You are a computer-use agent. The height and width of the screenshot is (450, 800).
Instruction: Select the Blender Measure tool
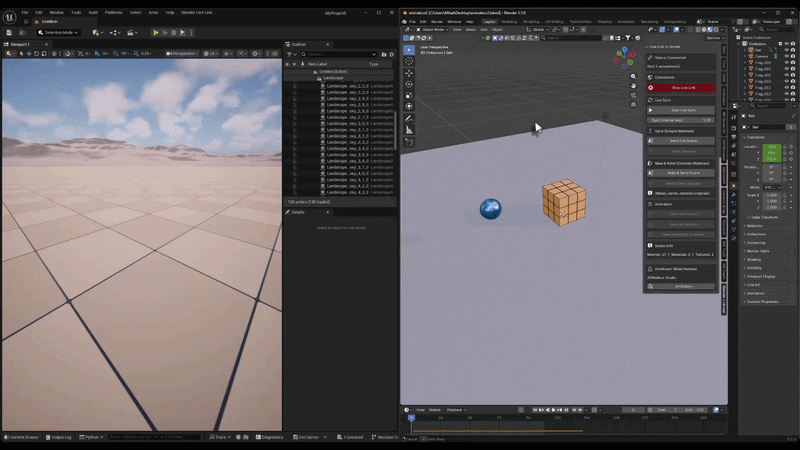coord(409,130)
